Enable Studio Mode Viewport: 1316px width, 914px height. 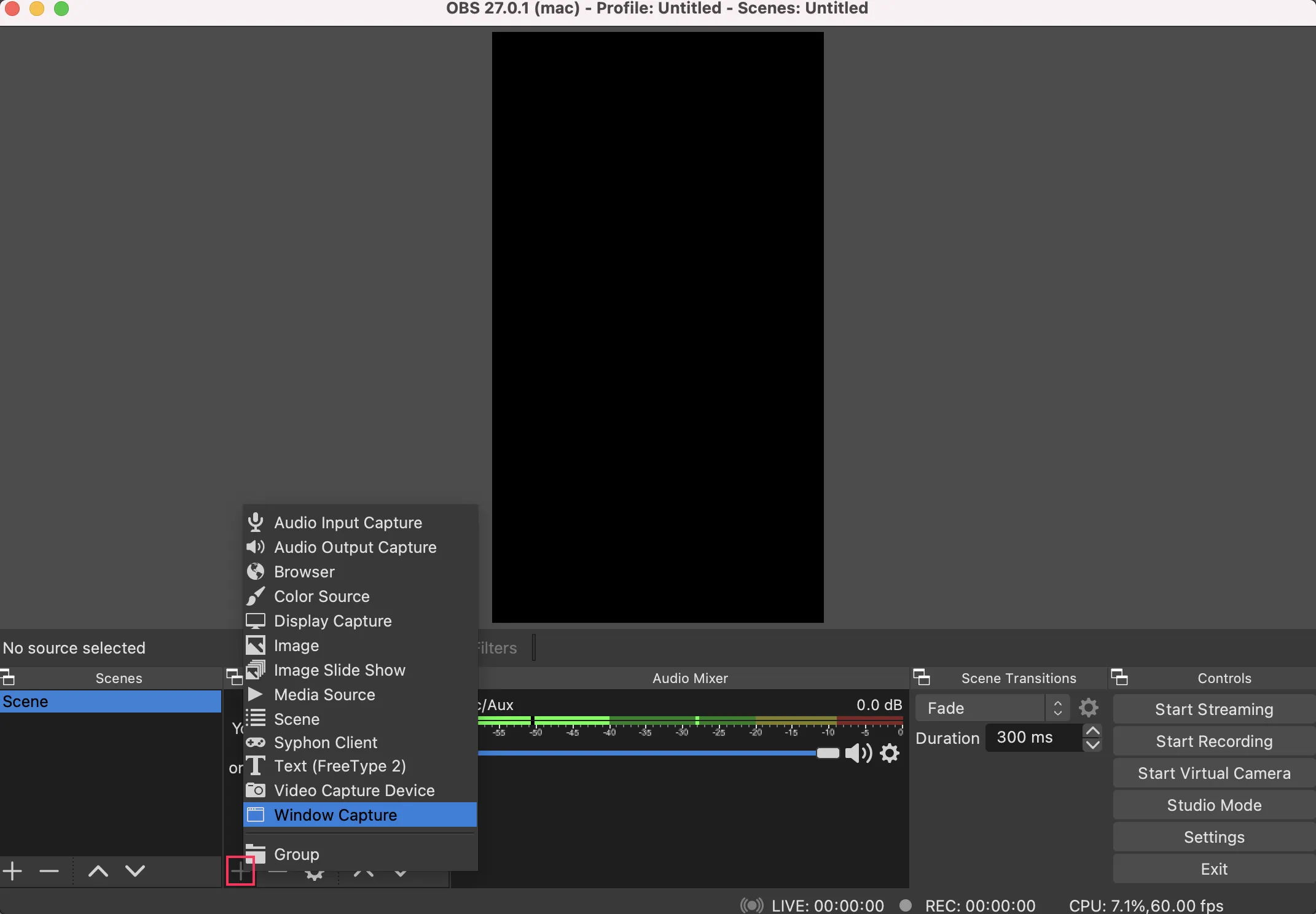click(x=1214, y=805)
